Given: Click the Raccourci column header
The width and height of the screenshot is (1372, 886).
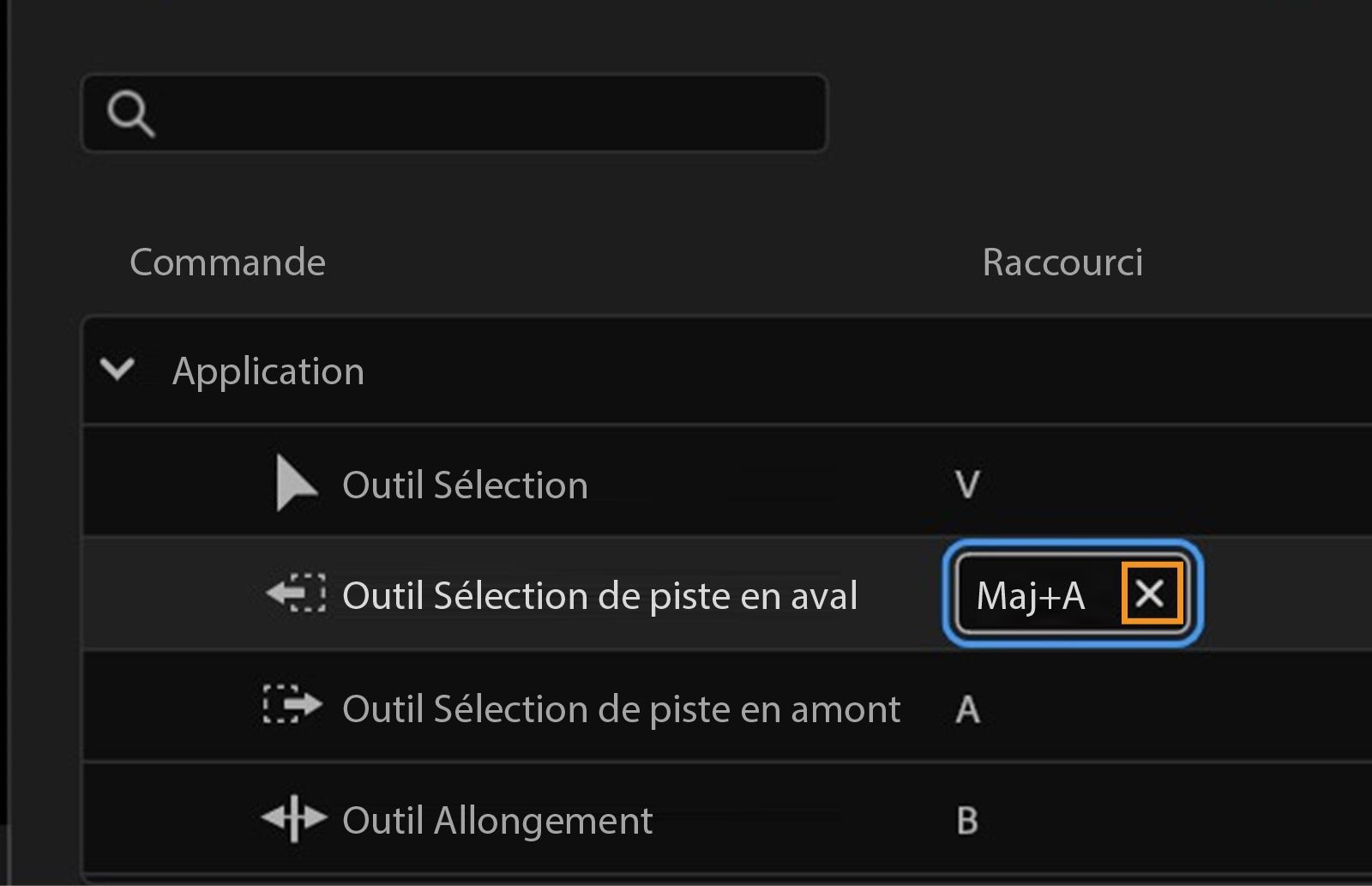Looking at the screenshot, I should click(x=1062, y=262).
